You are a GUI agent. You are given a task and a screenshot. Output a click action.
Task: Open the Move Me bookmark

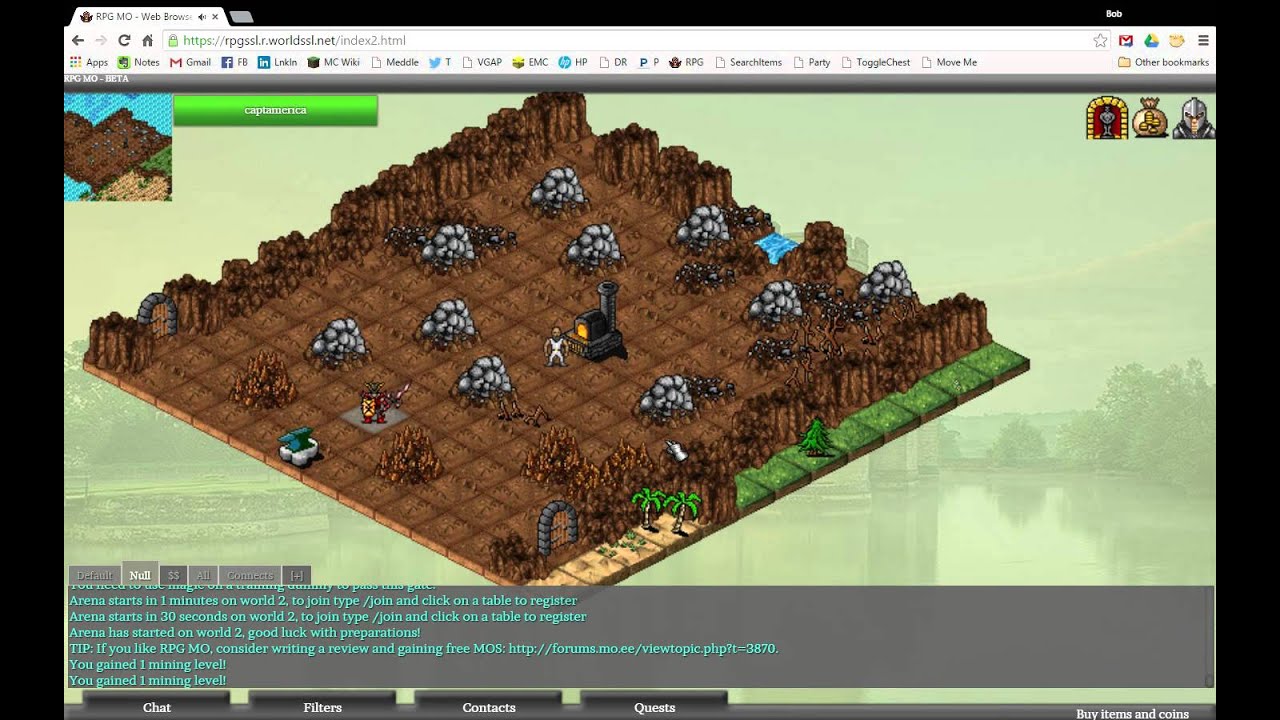[x=948, y=62]
